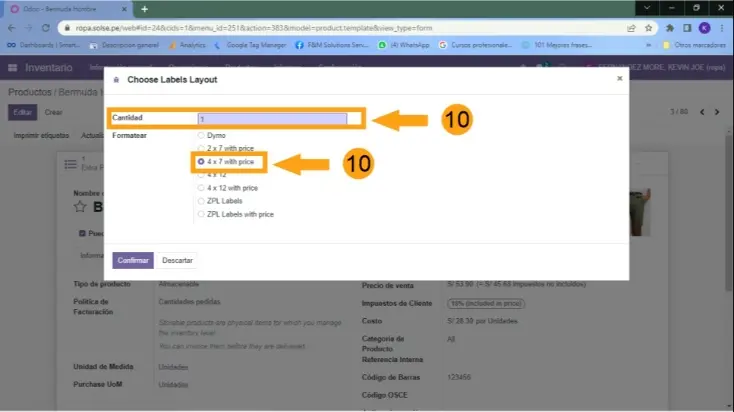Image resolution: width=734 pixels, height=412 pixels.
Task: Expand the Otros marcadores bookmarks folder
Action: coord(692,45)
